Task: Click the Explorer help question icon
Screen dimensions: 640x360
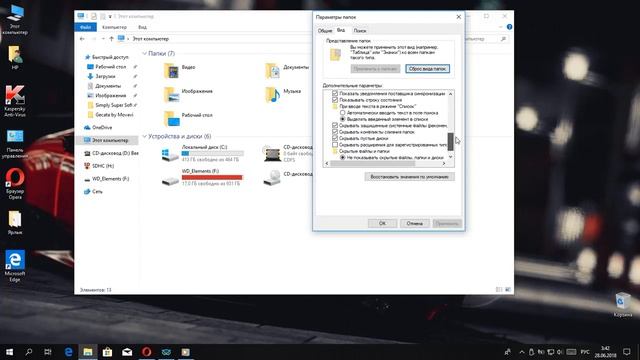Action: point(509,27)
